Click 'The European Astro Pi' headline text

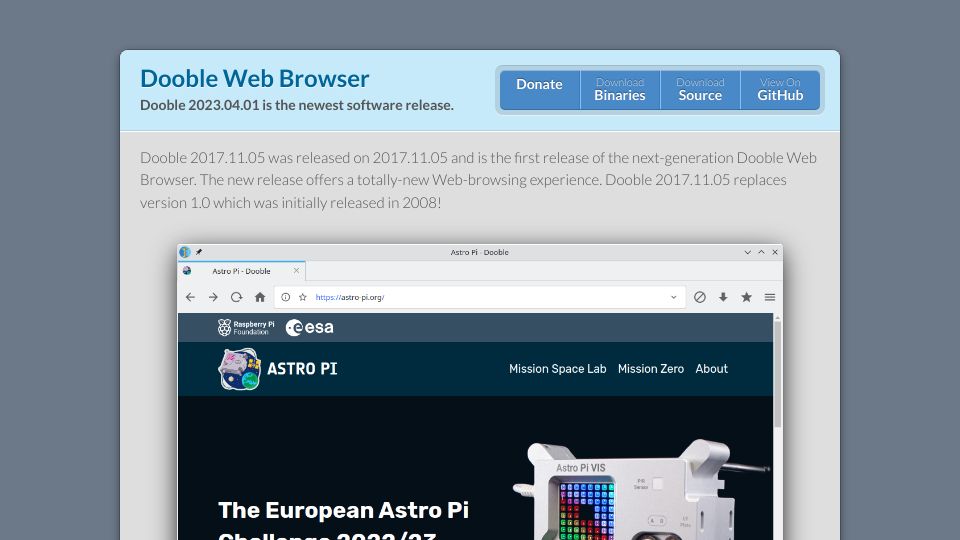[343, 510]
